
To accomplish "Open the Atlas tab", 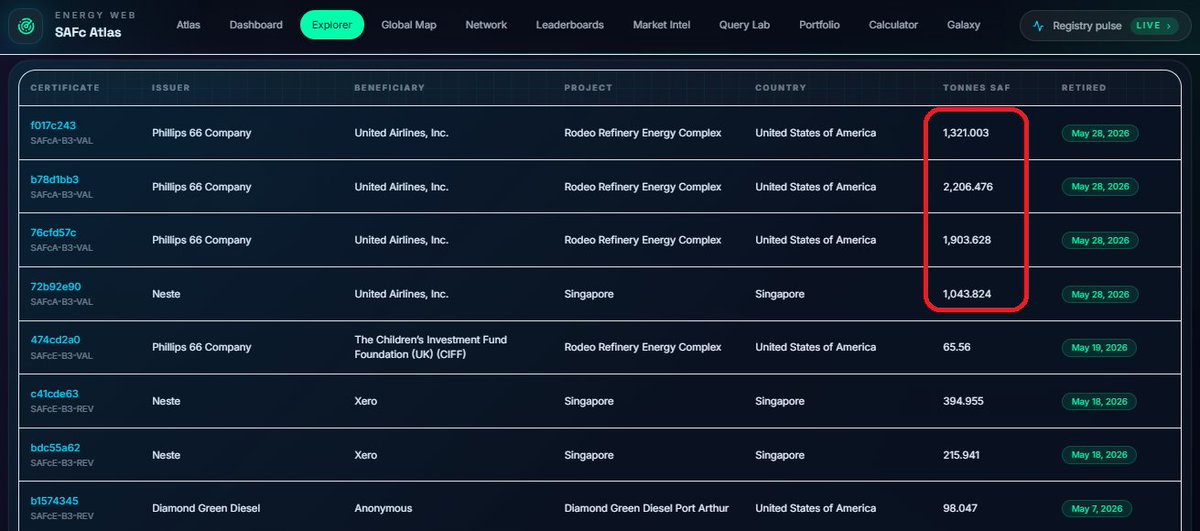I will pyautogui.click(x=188, y=25).
